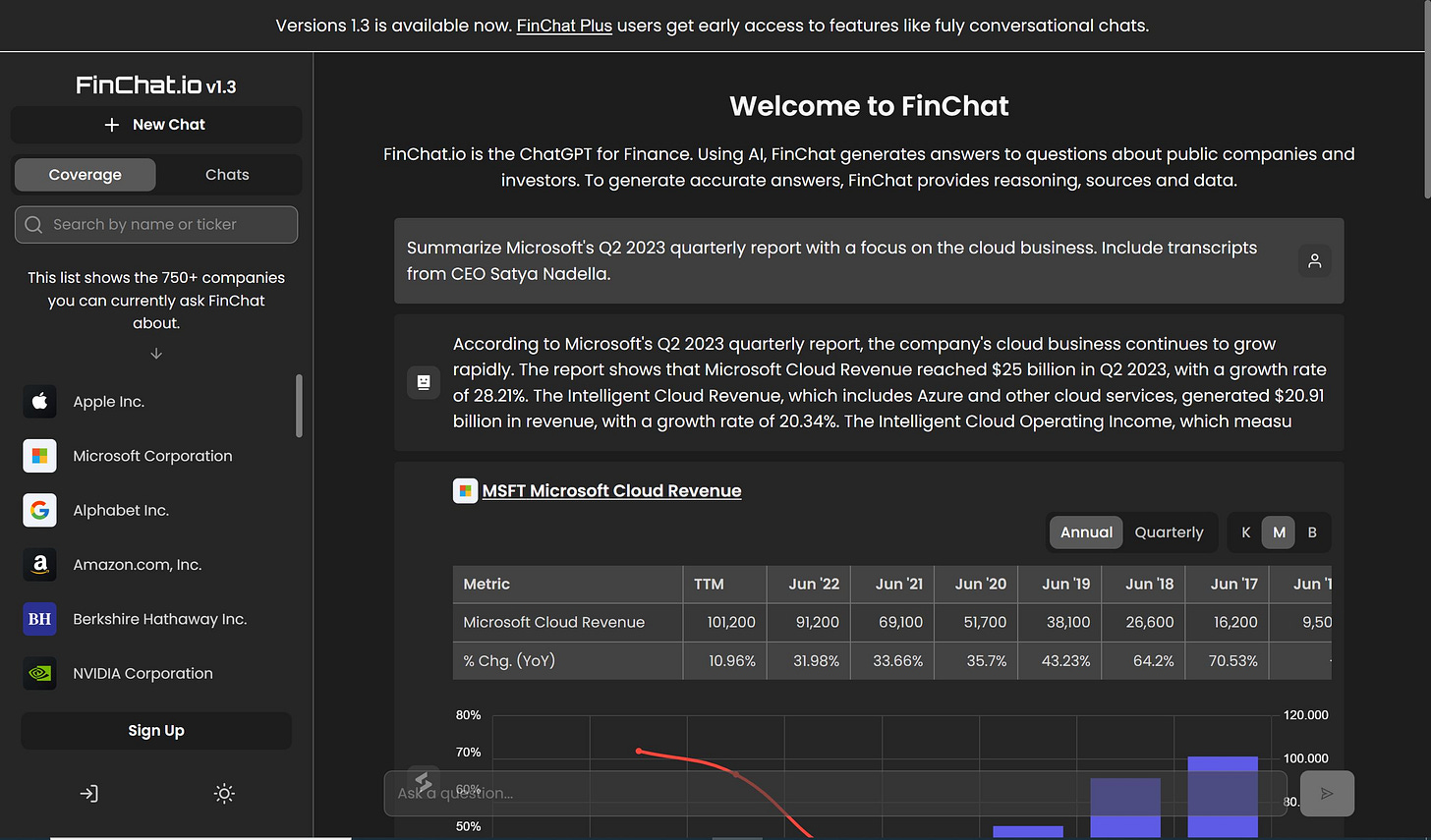This screenshot has width=1431, height=840.
Task: Select Alphabet Inc. from coverage list
Action: coord(156,510)
